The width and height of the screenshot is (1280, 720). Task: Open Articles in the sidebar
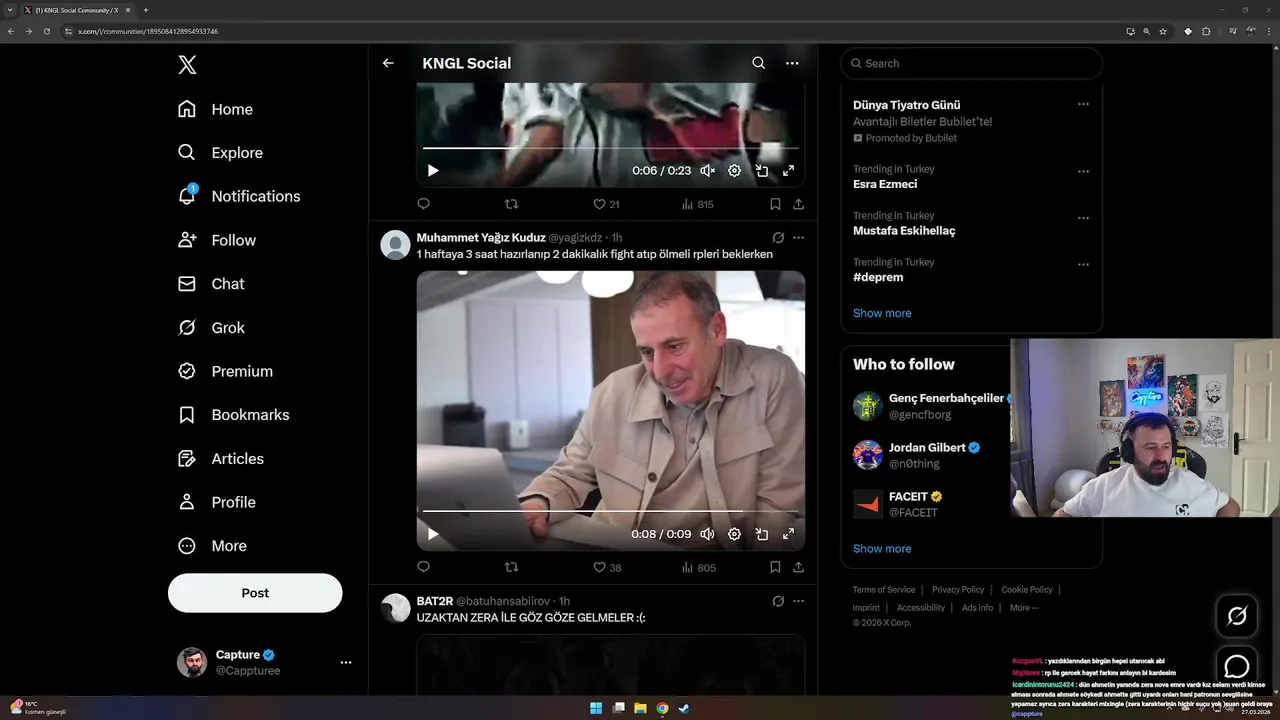coord(221,459)
